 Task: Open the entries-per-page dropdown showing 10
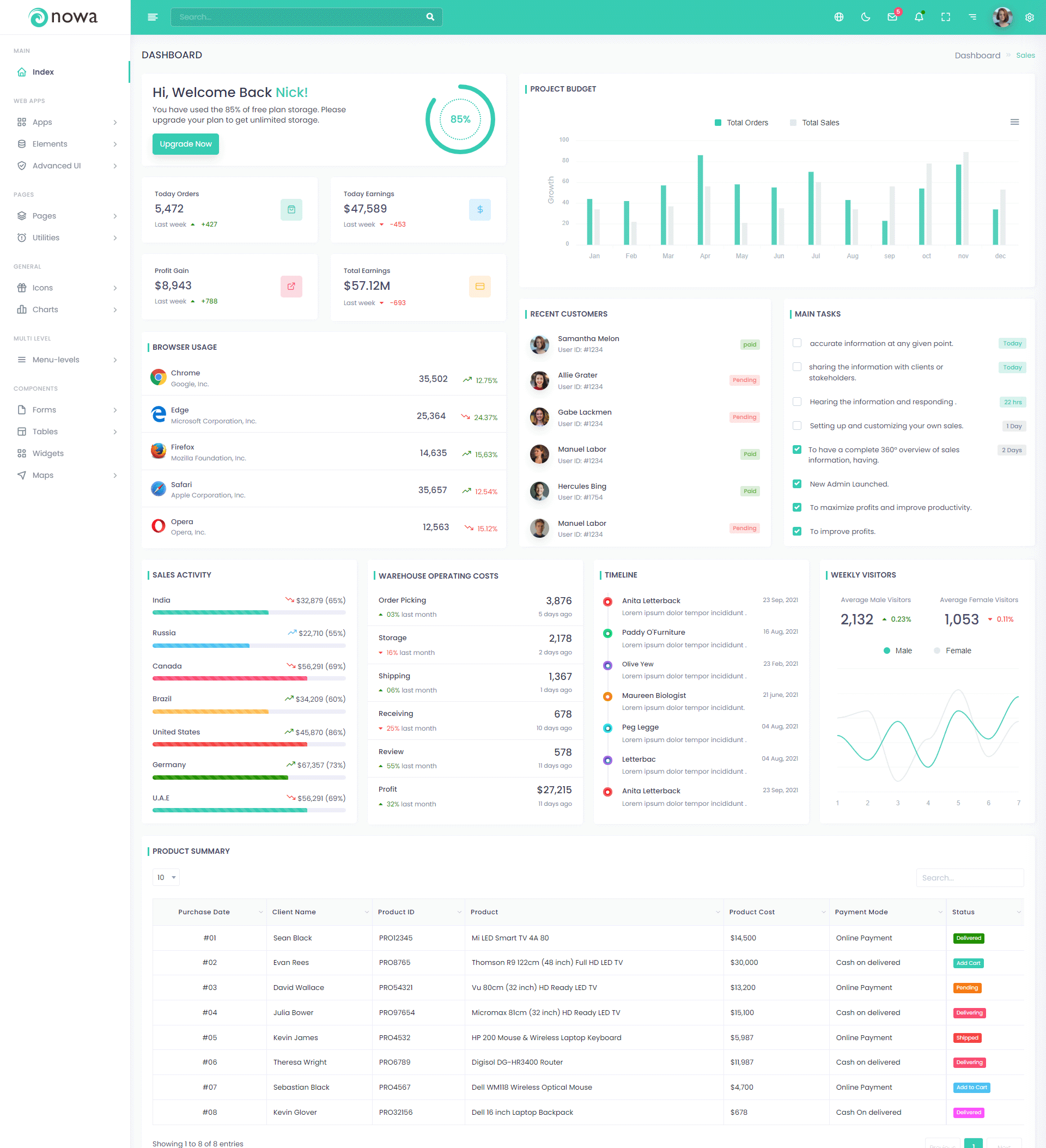pyautogui.click(x=166, y=877)
